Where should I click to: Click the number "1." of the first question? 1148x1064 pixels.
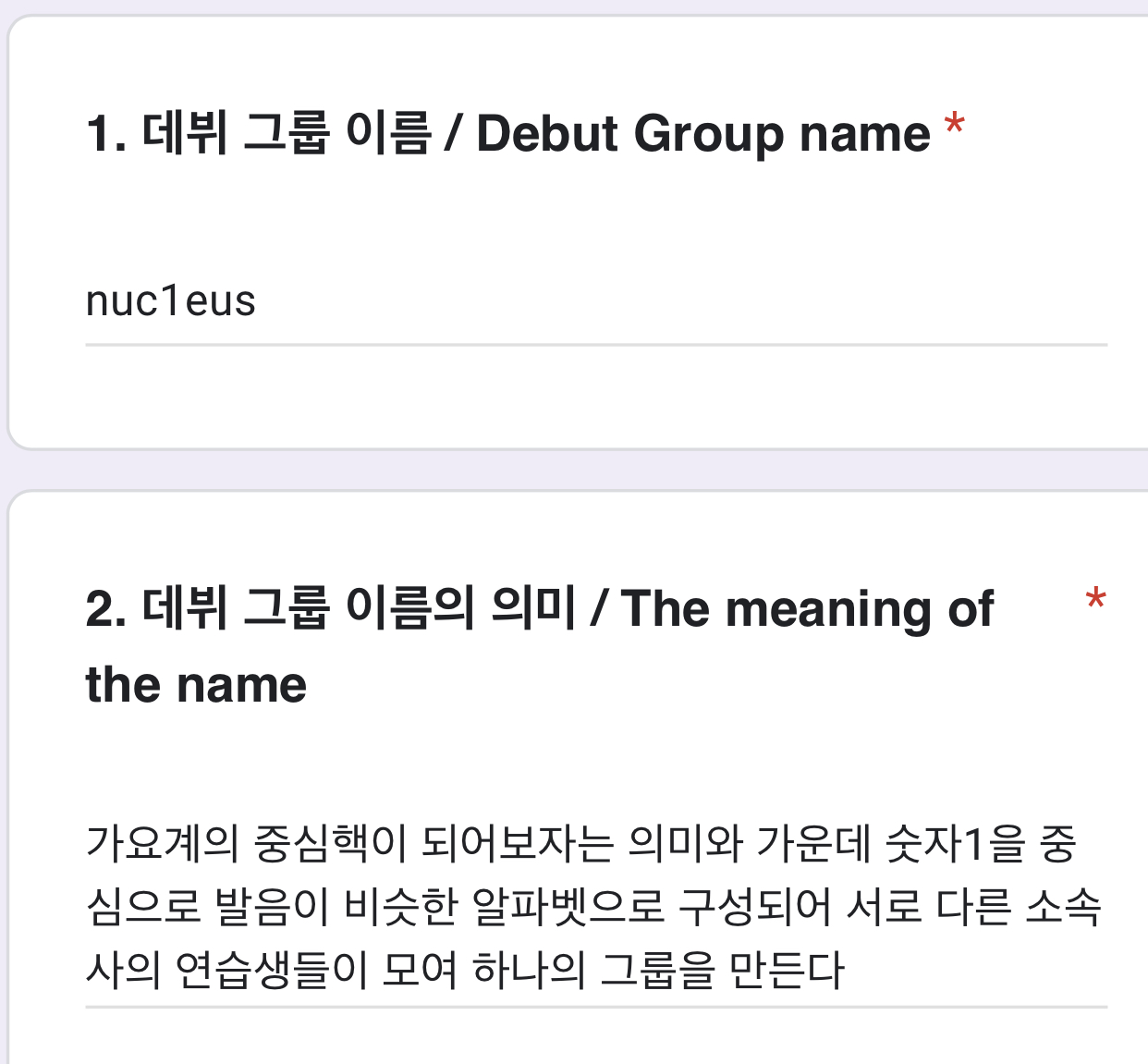click(x=106, y=134)
